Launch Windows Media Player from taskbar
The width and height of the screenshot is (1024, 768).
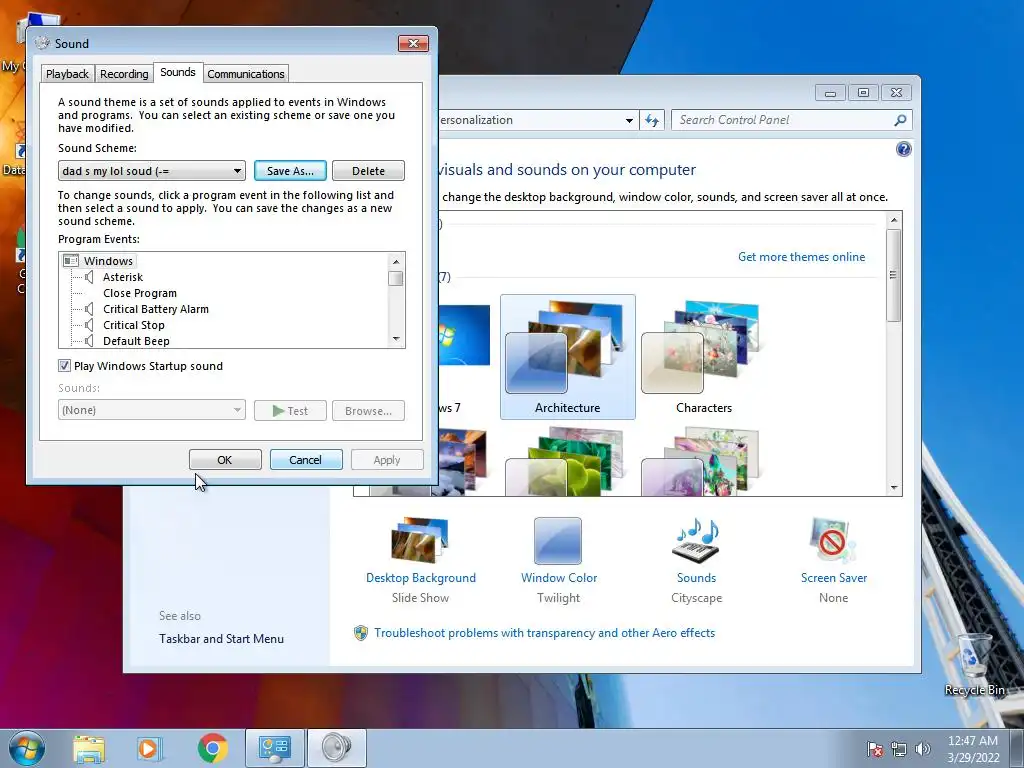click(149, 748)
